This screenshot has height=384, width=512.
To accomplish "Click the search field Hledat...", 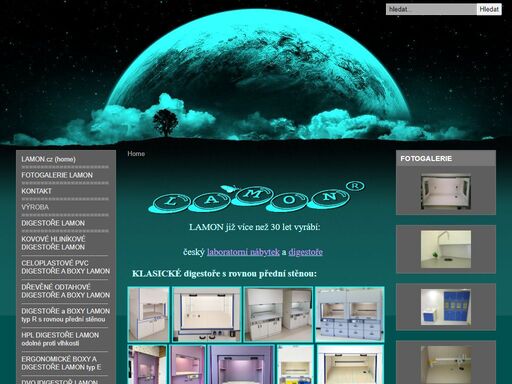I will click(431, 9).
